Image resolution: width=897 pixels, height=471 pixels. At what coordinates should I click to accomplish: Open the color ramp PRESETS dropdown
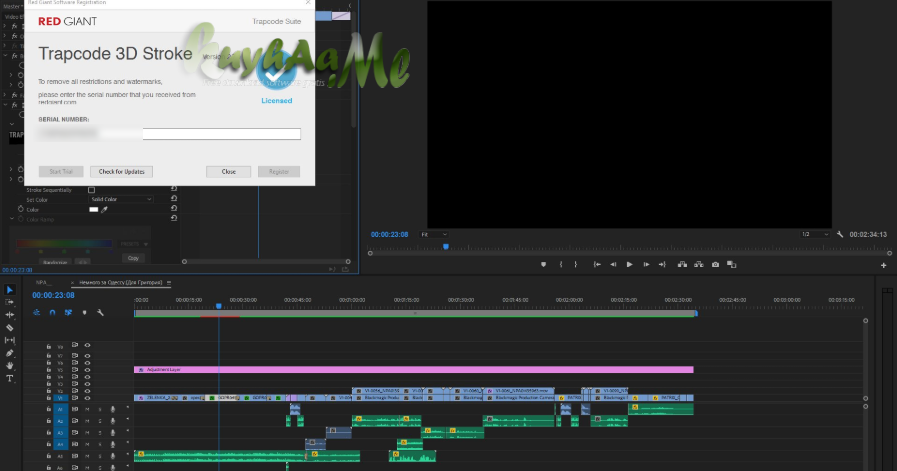click(135, 244)
